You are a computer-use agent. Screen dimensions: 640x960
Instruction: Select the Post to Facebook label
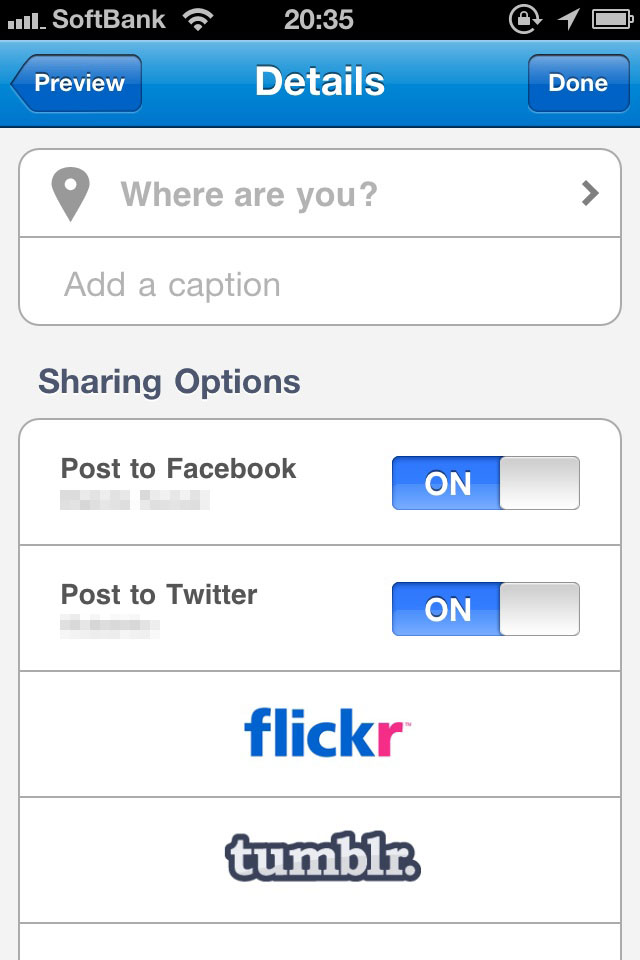[x=179, y=469]
